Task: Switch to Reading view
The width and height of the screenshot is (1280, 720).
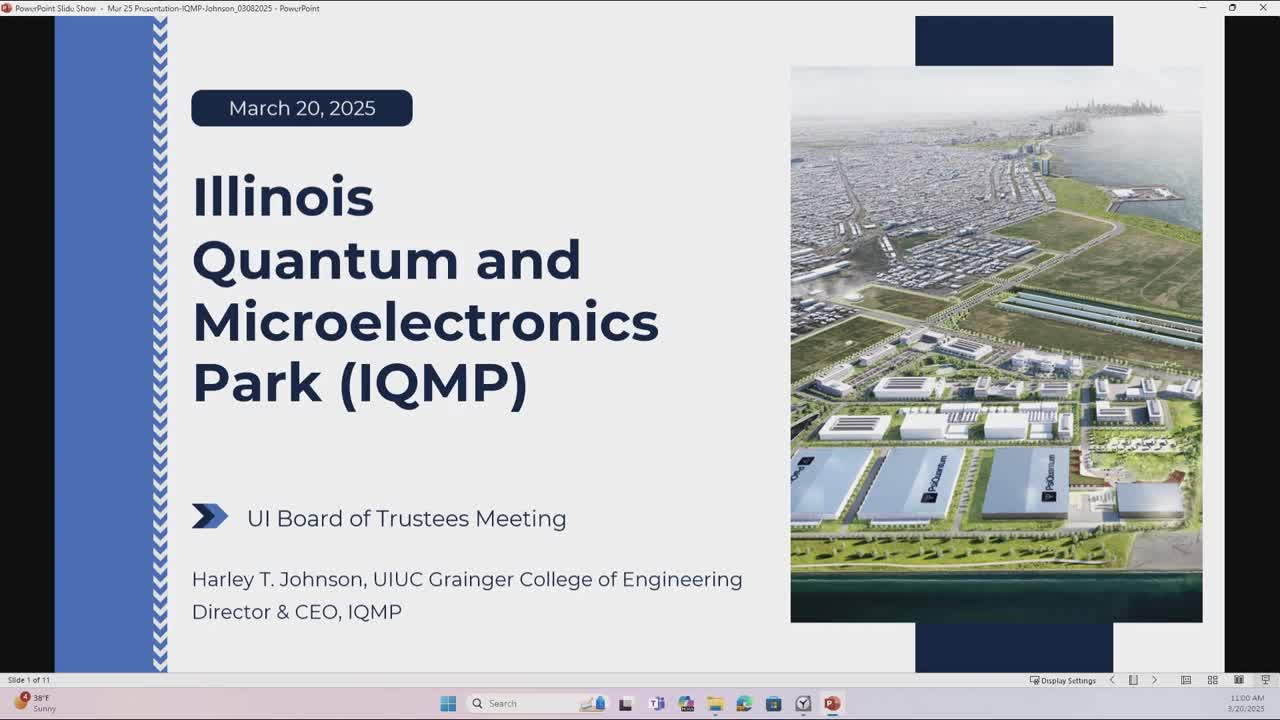Action: [x=1239, y=680]
